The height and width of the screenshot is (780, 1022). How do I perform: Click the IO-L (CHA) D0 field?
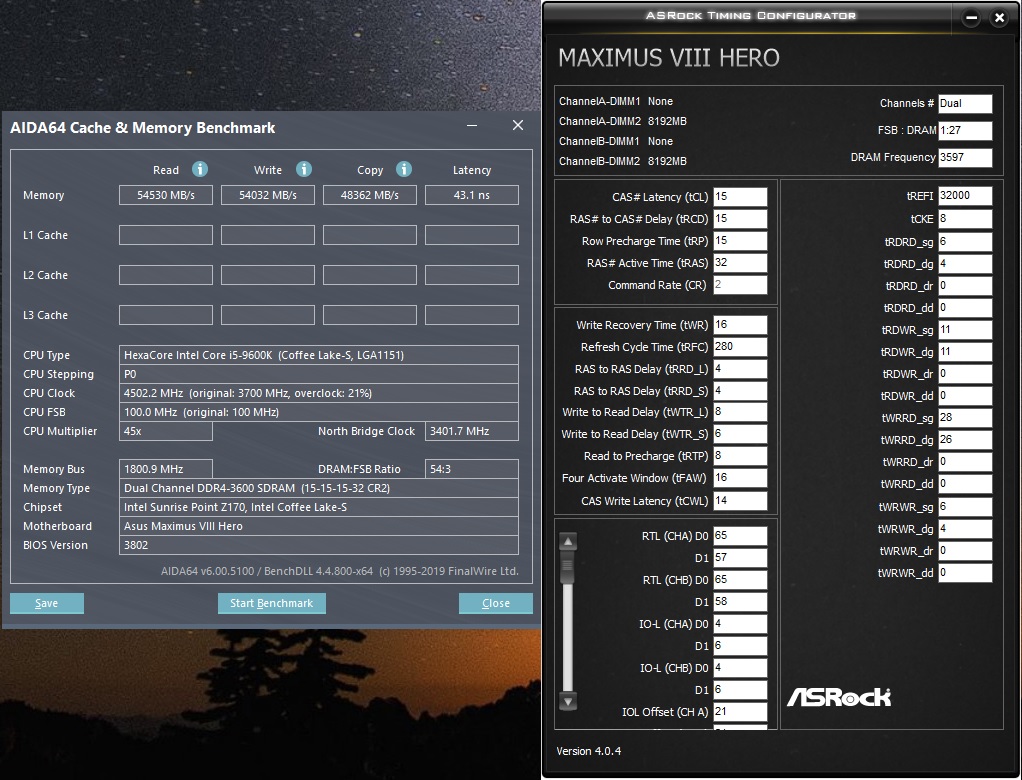click(740, 624)
